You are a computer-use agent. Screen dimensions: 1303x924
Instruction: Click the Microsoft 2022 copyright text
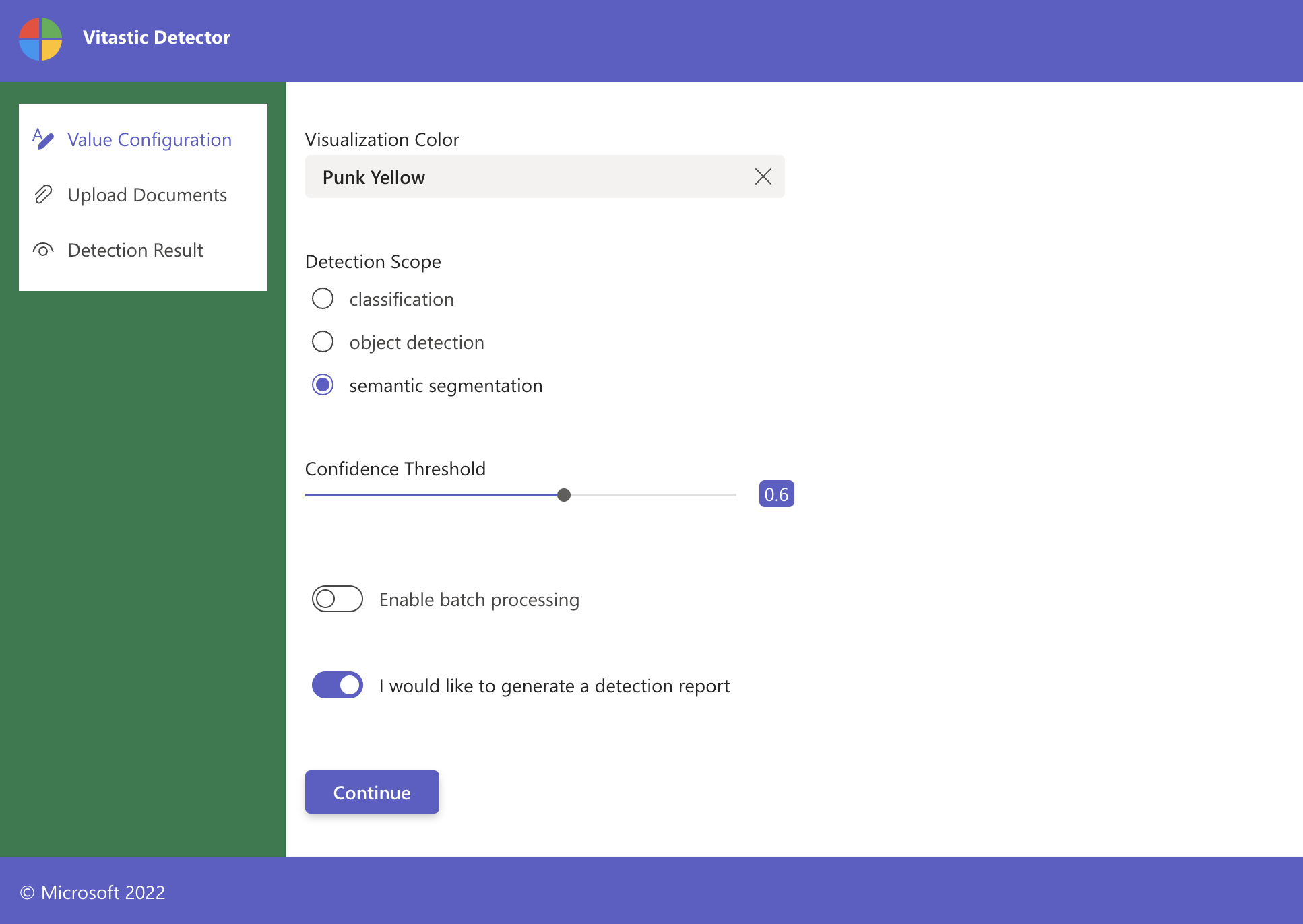[93, 892]
